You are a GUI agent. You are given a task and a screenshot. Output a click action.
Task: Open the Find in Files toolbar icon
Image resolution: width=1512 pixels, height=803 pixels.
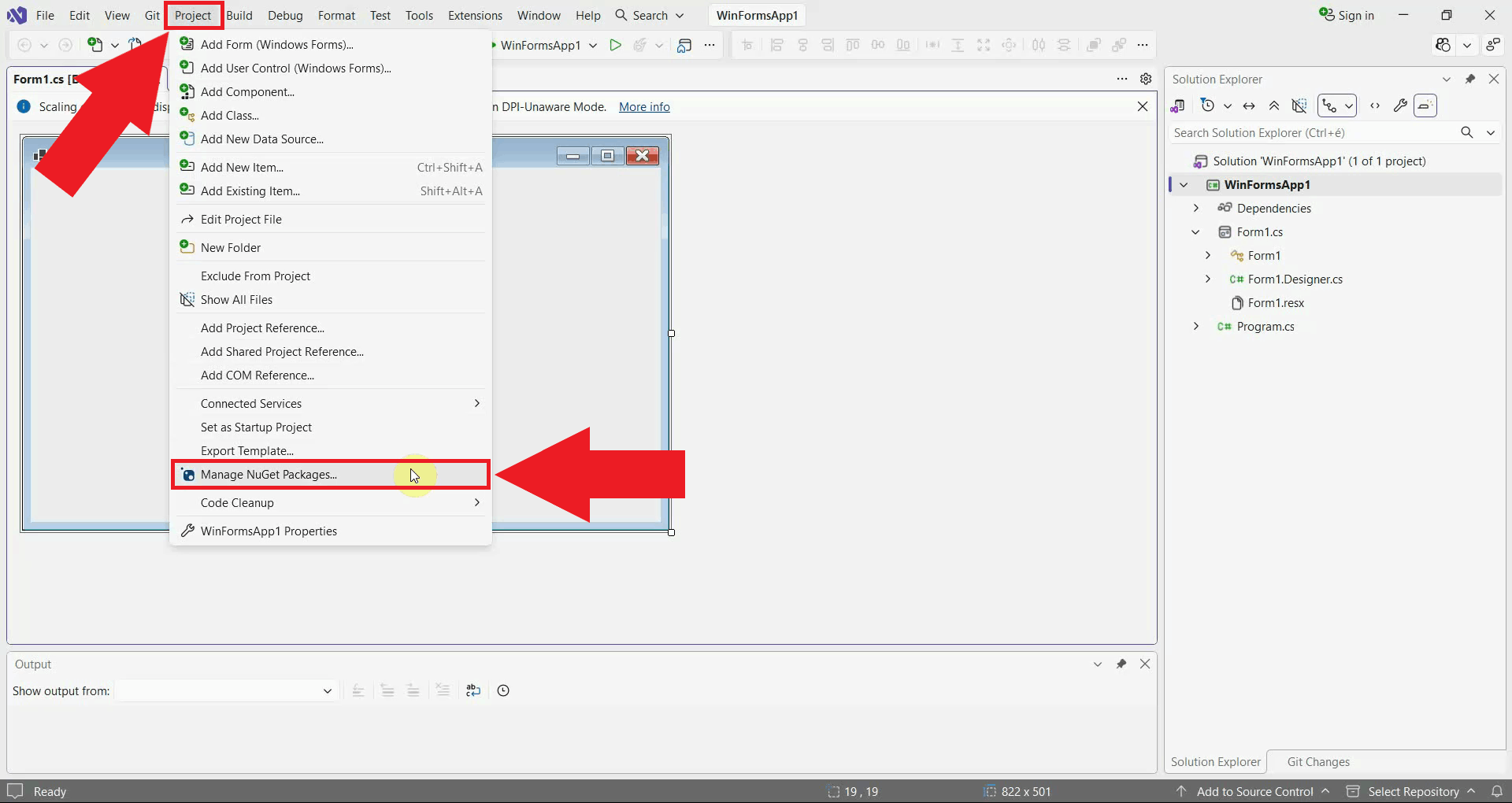pos(684,45)
